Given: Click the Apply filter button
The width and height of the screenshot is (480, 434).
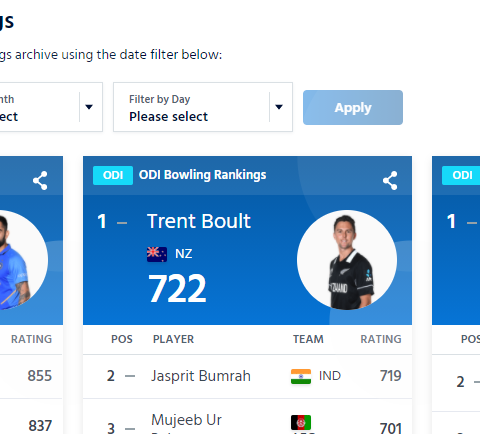Looking at the screenshot, I should click(x=353, y=107).
